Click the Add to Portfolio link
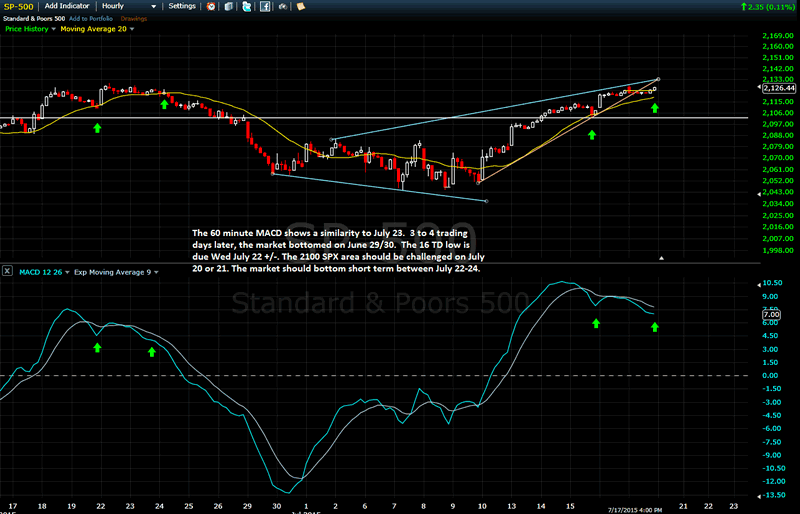The image size is (800, 514). click(90, 18)
